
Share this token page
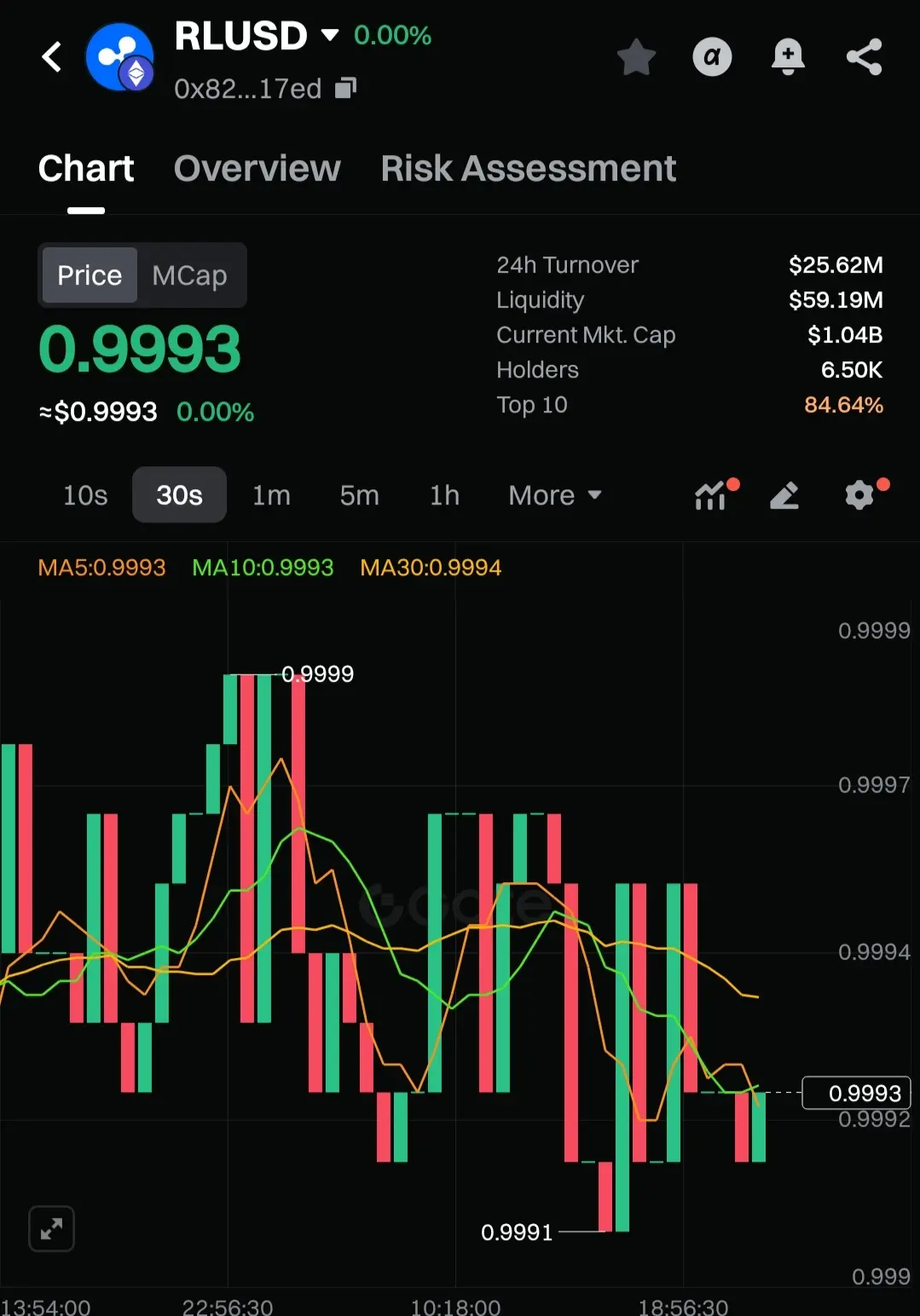click(864, 57)
